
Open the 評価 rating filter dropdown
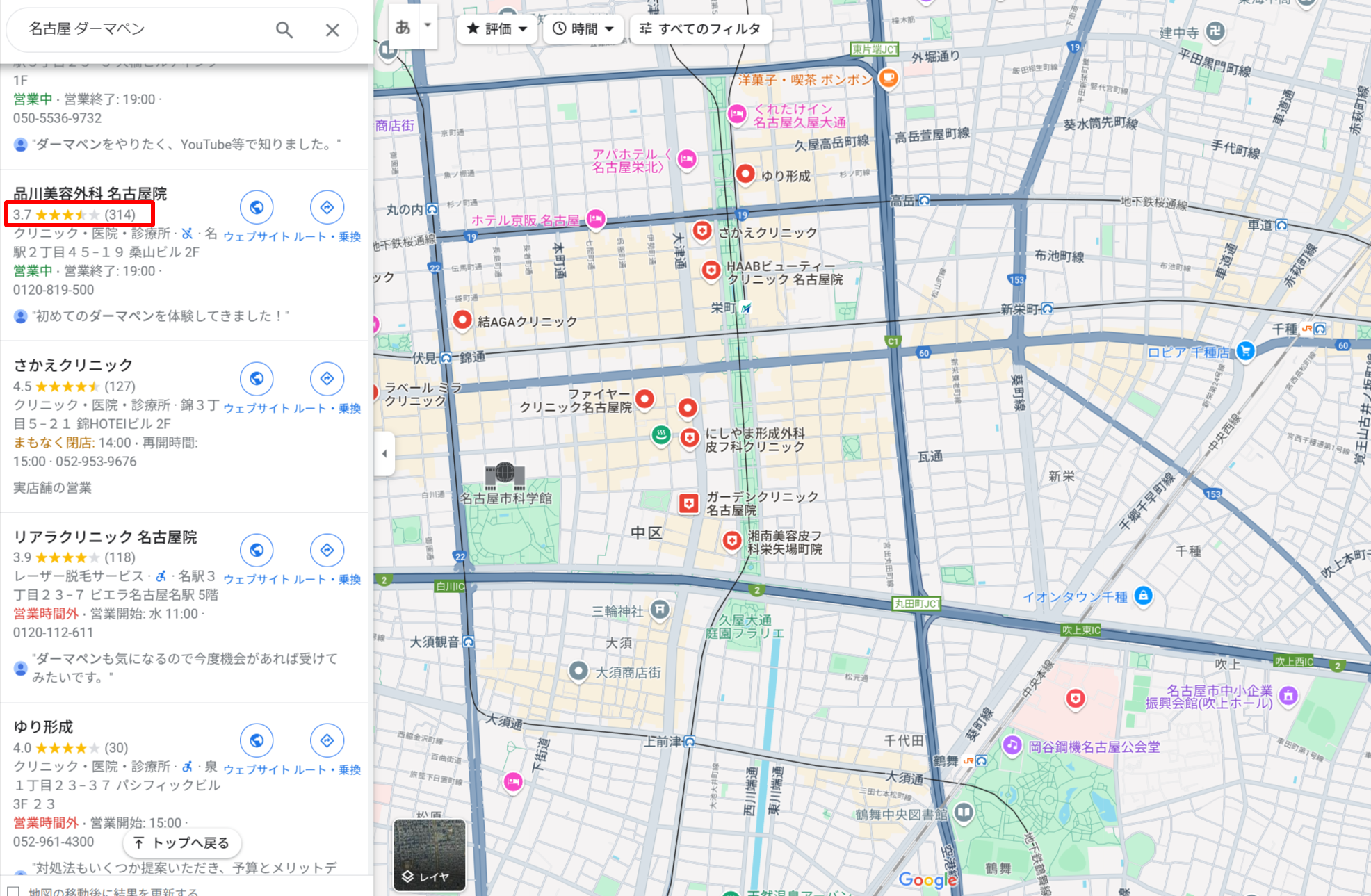(497, 28)
